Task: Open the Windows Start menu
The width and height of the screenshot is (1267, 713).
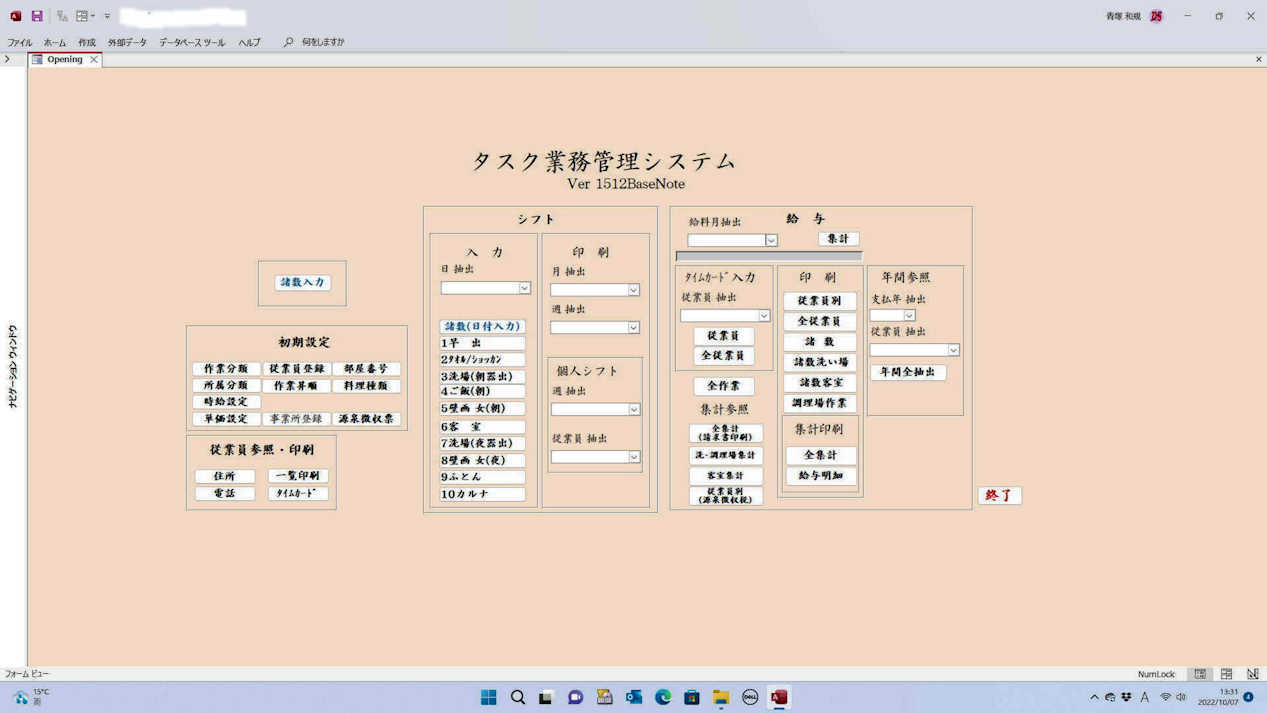Action: coord(489,697)
